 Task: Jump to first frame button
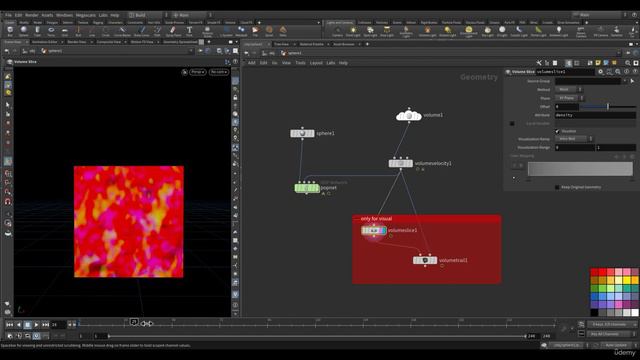coord(9,325)
